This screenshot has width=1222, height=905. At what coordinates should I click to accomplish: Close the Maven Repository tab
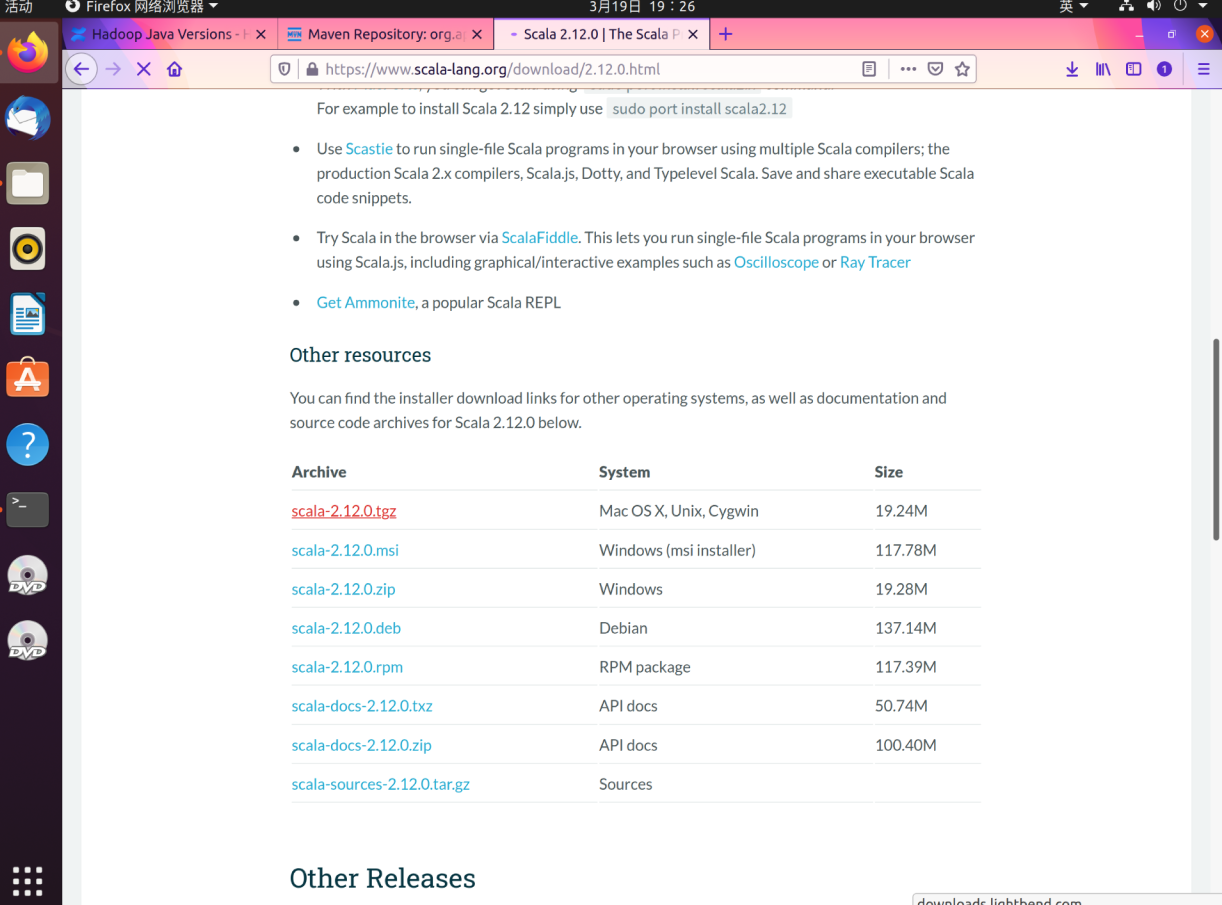point(477,34)
